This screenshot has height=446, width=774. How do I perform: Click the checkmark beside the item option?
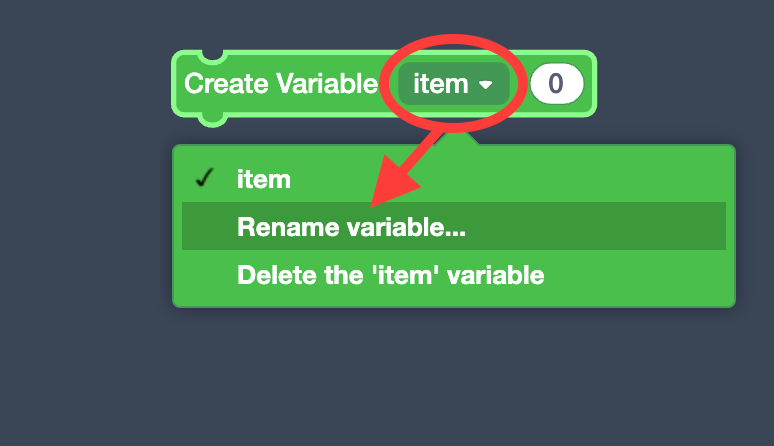point(205,179)
